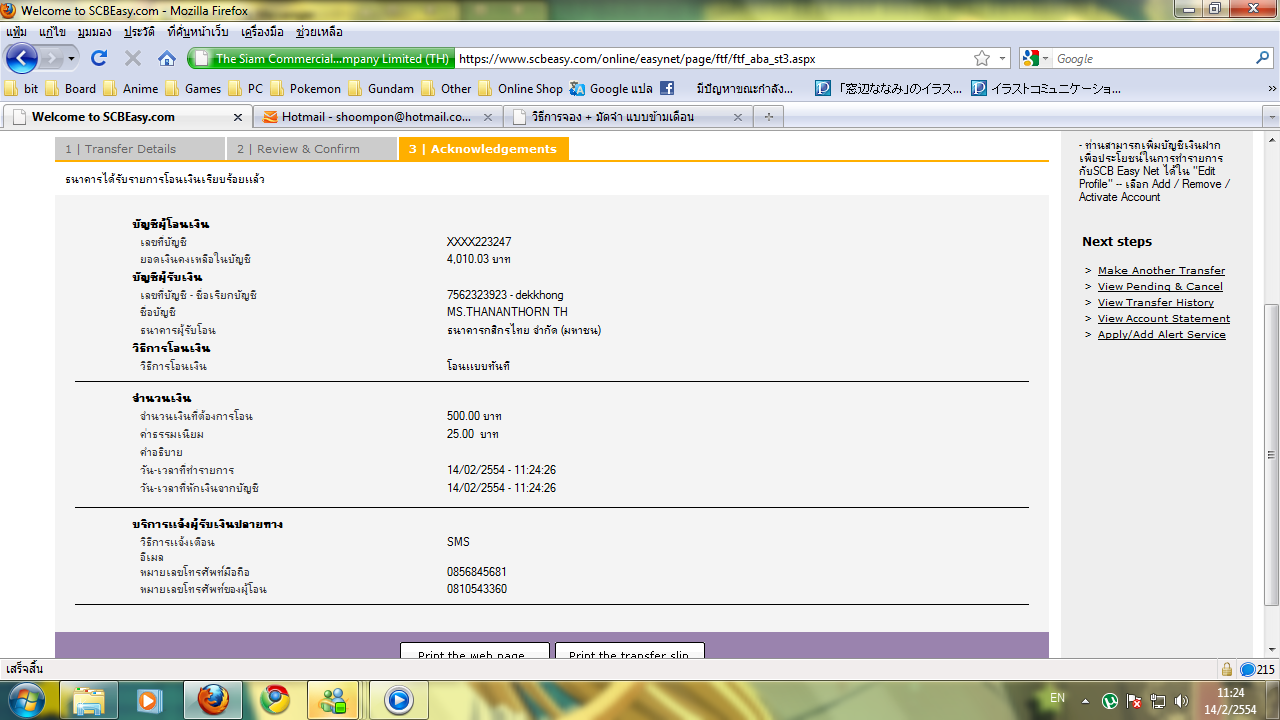Open the Pokemon bookmarks folder
The height and width of the screenshot is (720, 1280).
pyautogui.click(x=306, y=88)
